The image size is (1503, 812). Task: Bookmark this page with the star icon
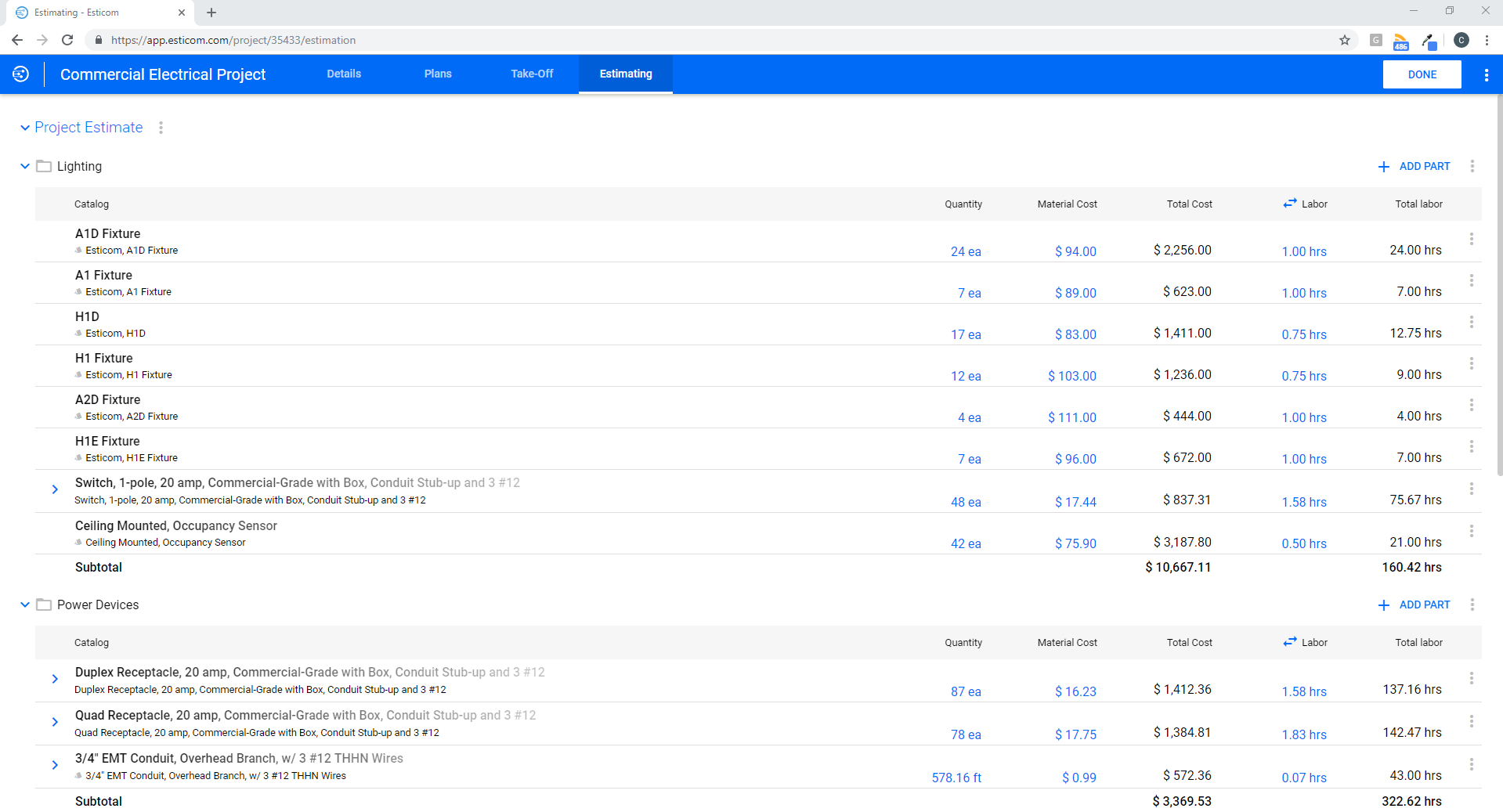[1344, 40]
